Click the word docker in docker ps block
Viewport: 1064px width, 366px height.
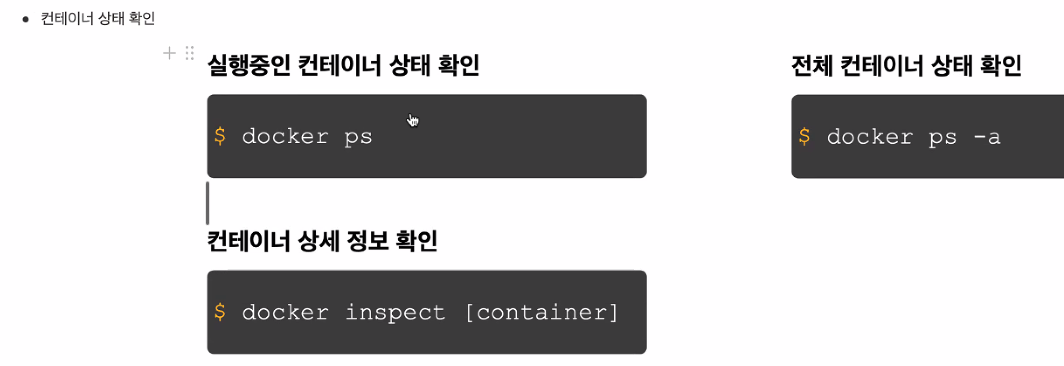[285, 136]
